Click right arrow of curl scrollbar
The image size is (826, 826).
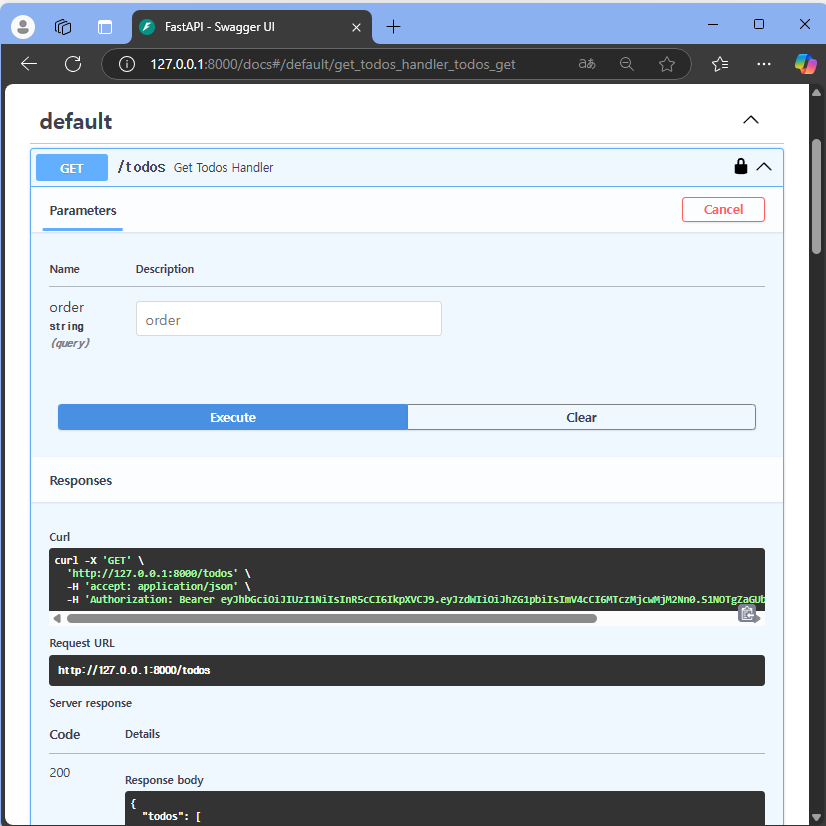click(x=758, y=618)
